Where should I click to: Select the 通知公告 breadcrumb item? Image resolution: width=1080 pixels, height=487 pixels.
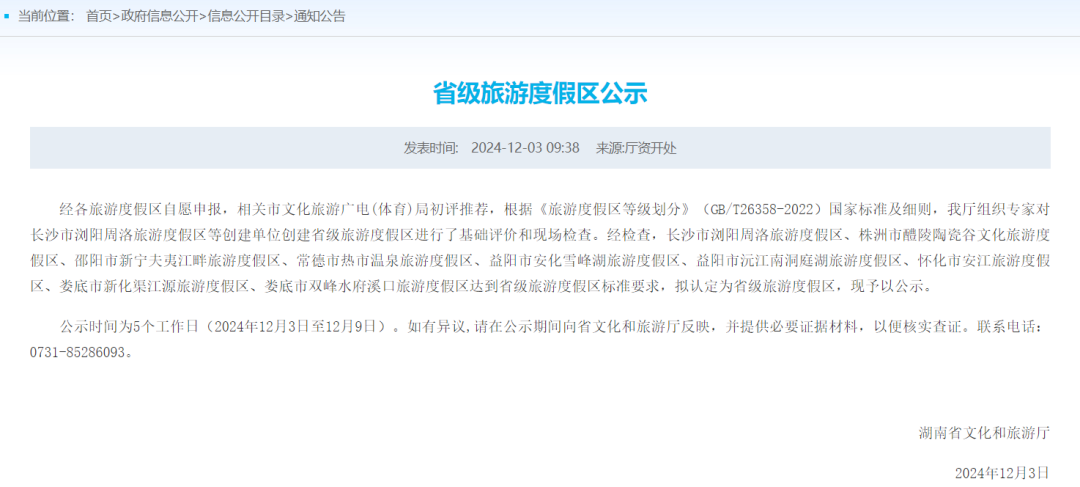(320, 17)
